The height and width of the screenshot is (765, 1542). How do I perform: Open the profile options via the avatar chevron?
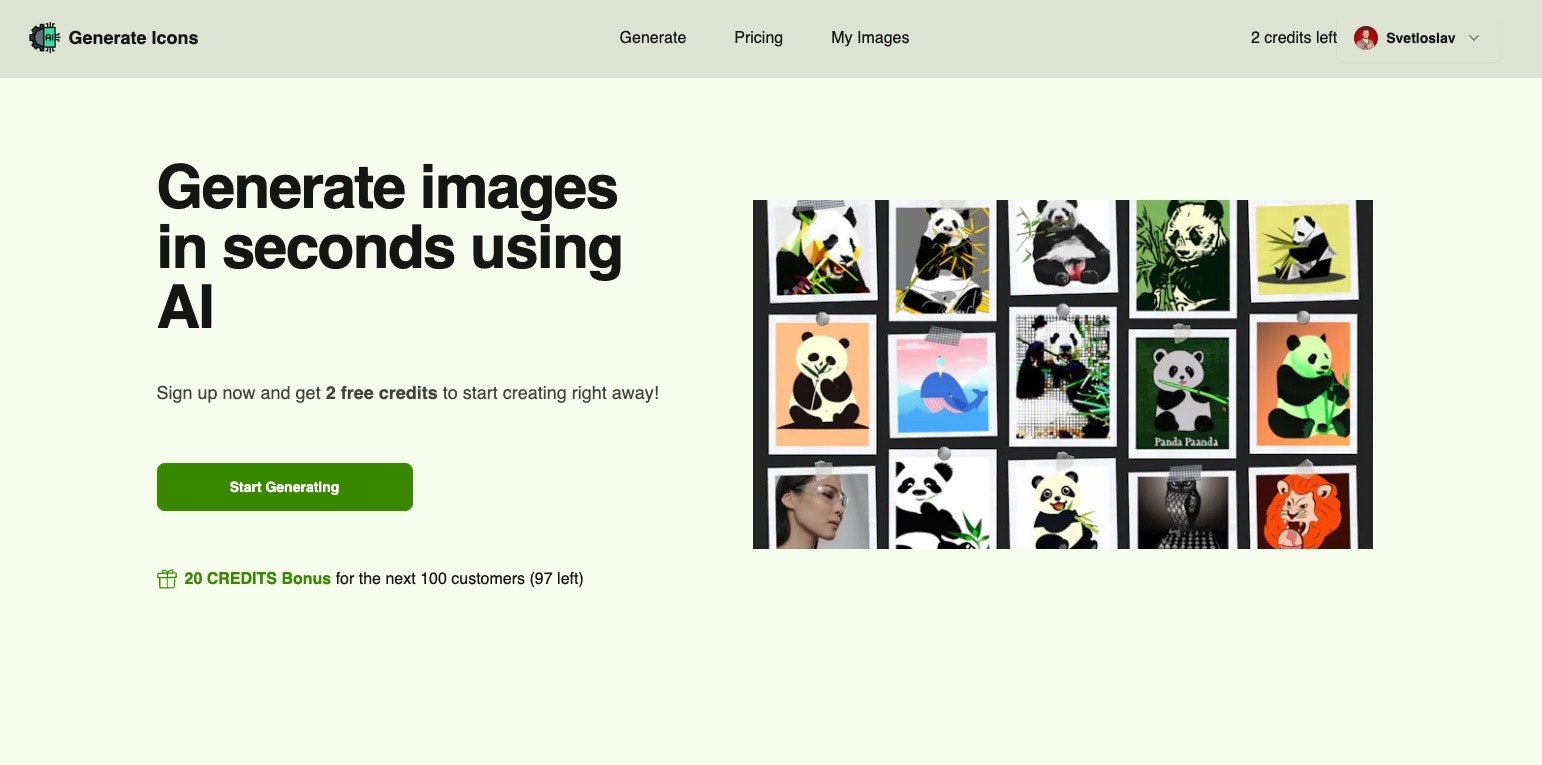[1474, 38]
